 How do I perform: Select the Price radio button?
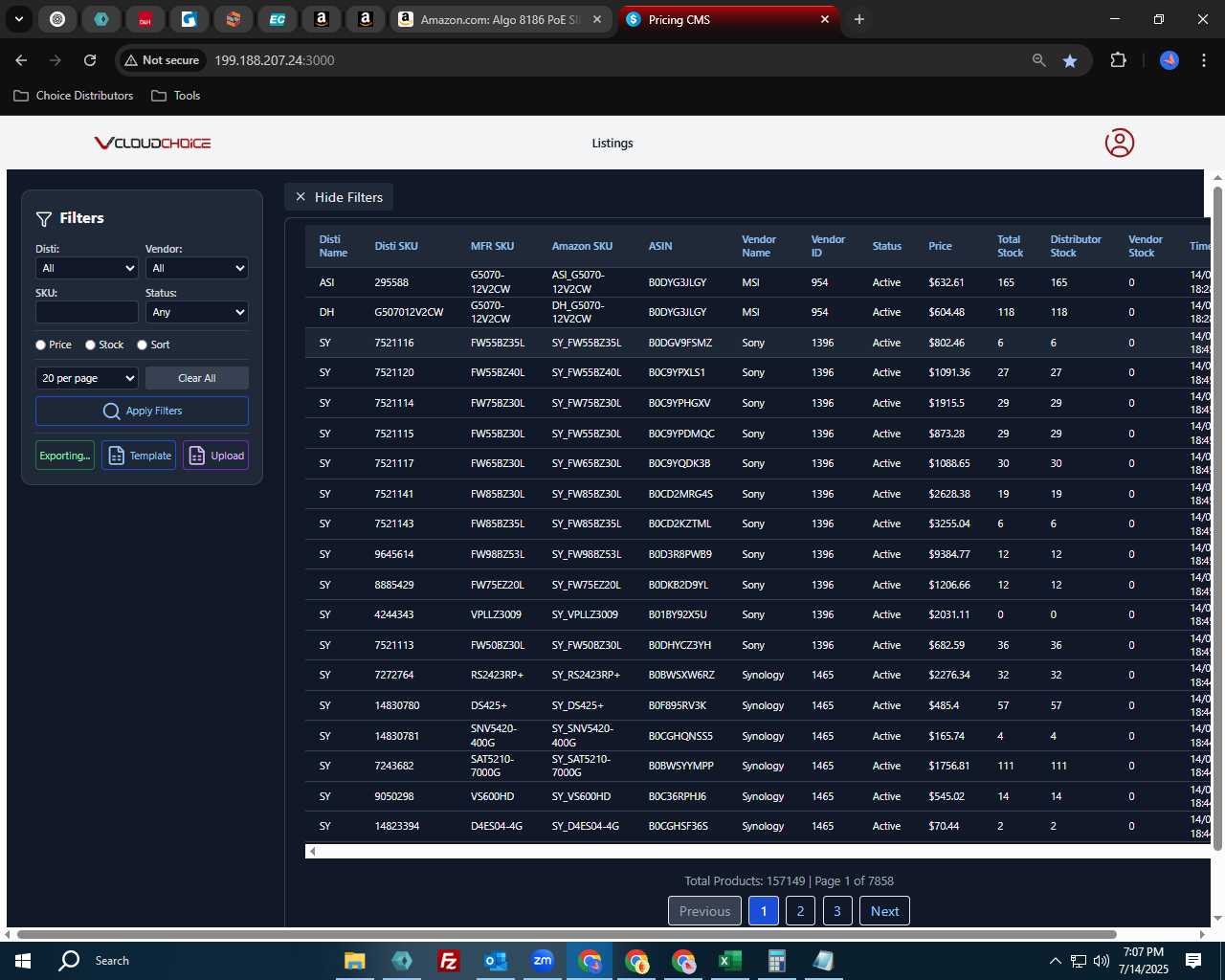coord(40,345)
